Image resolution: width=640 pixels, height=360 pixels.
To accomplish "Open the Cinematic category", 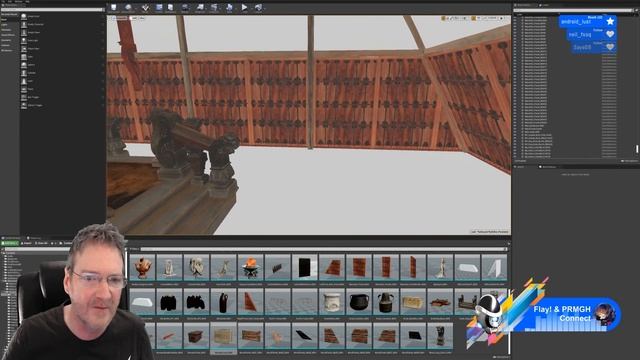I will pyautogui.click(x=10, y=30).
